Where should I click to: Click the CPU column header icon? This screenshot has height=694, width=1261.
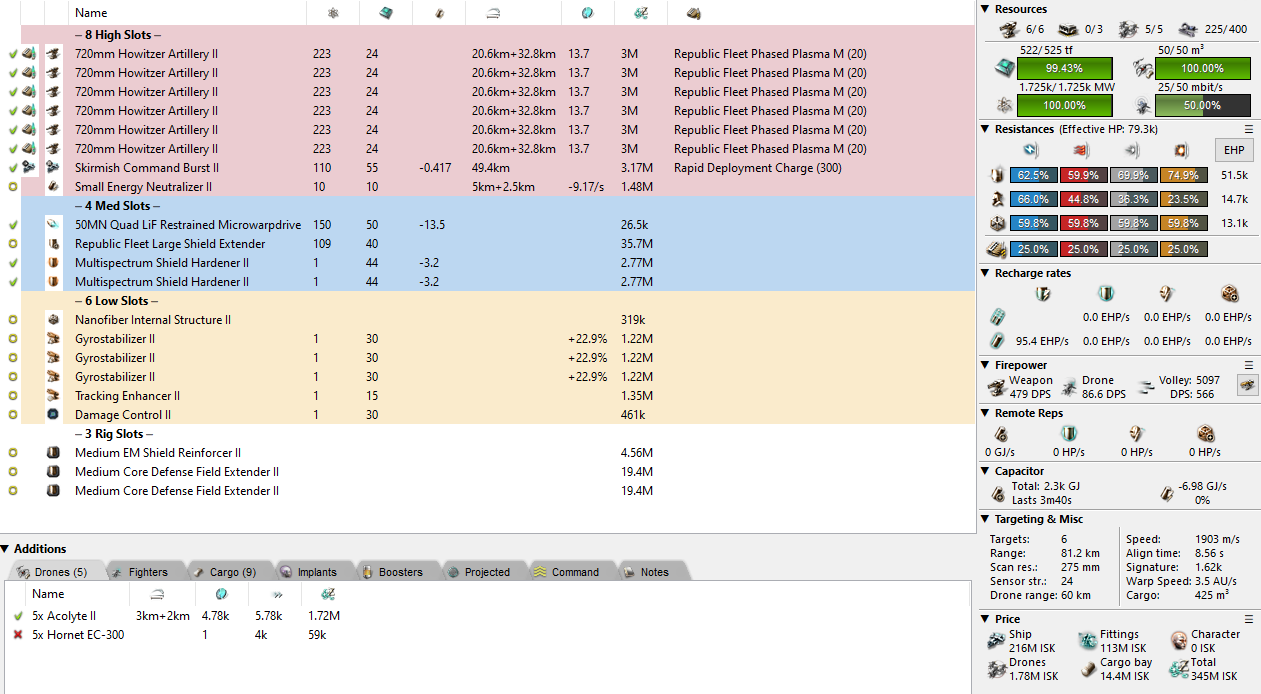click(x=385, y=13)
